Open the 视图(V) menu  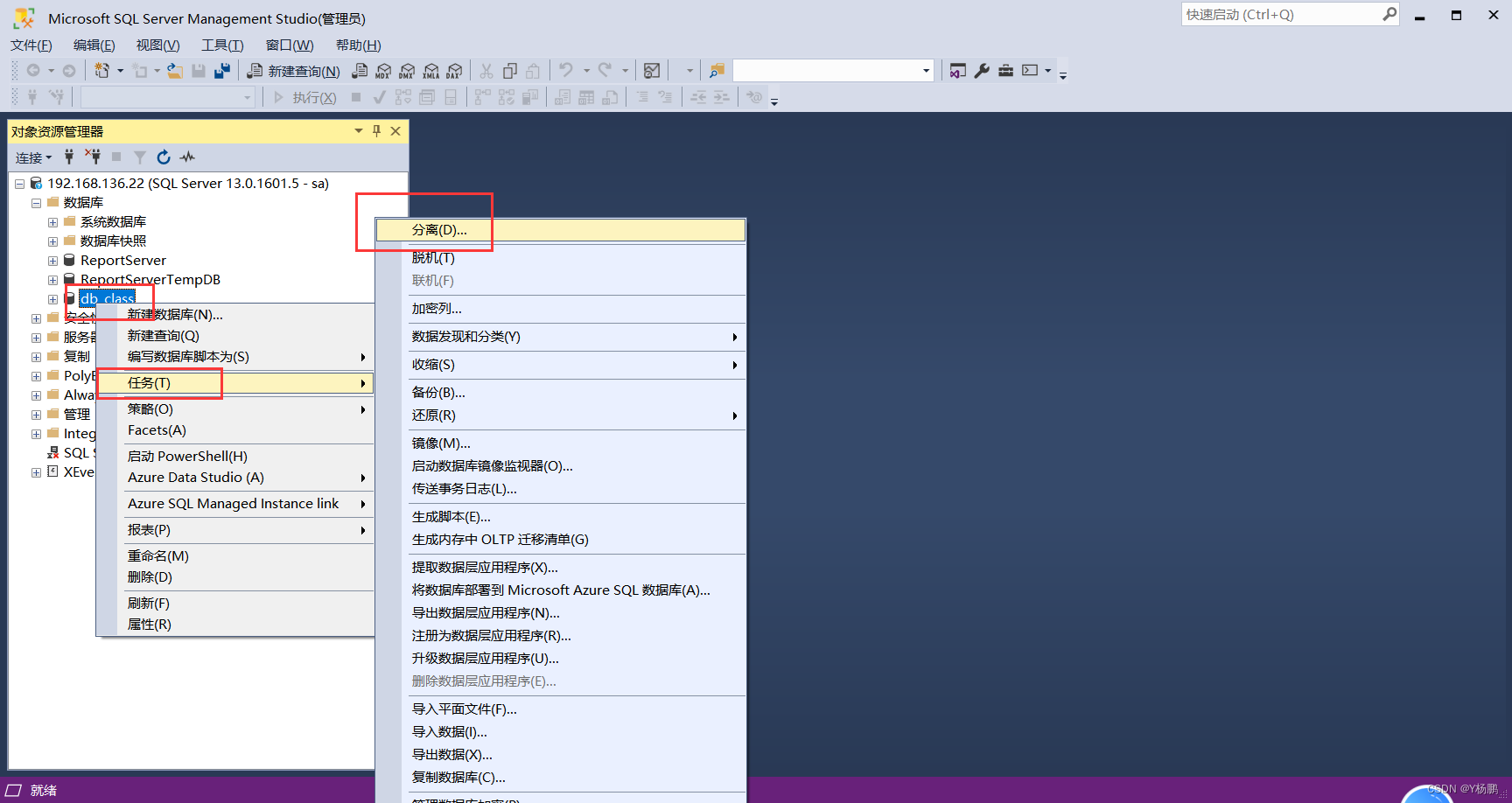point(157,45)
